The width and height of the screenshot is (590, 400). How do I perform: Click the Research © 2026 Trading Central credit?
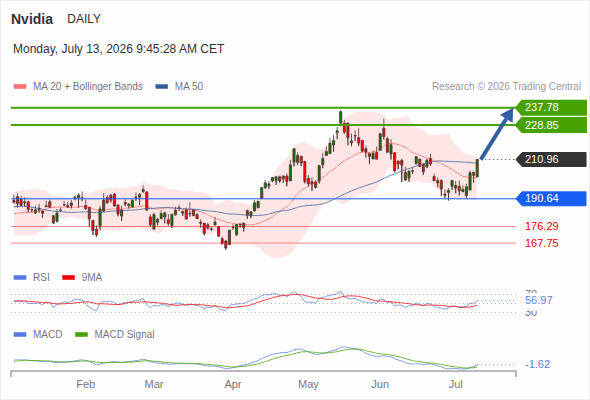[506, 87]
